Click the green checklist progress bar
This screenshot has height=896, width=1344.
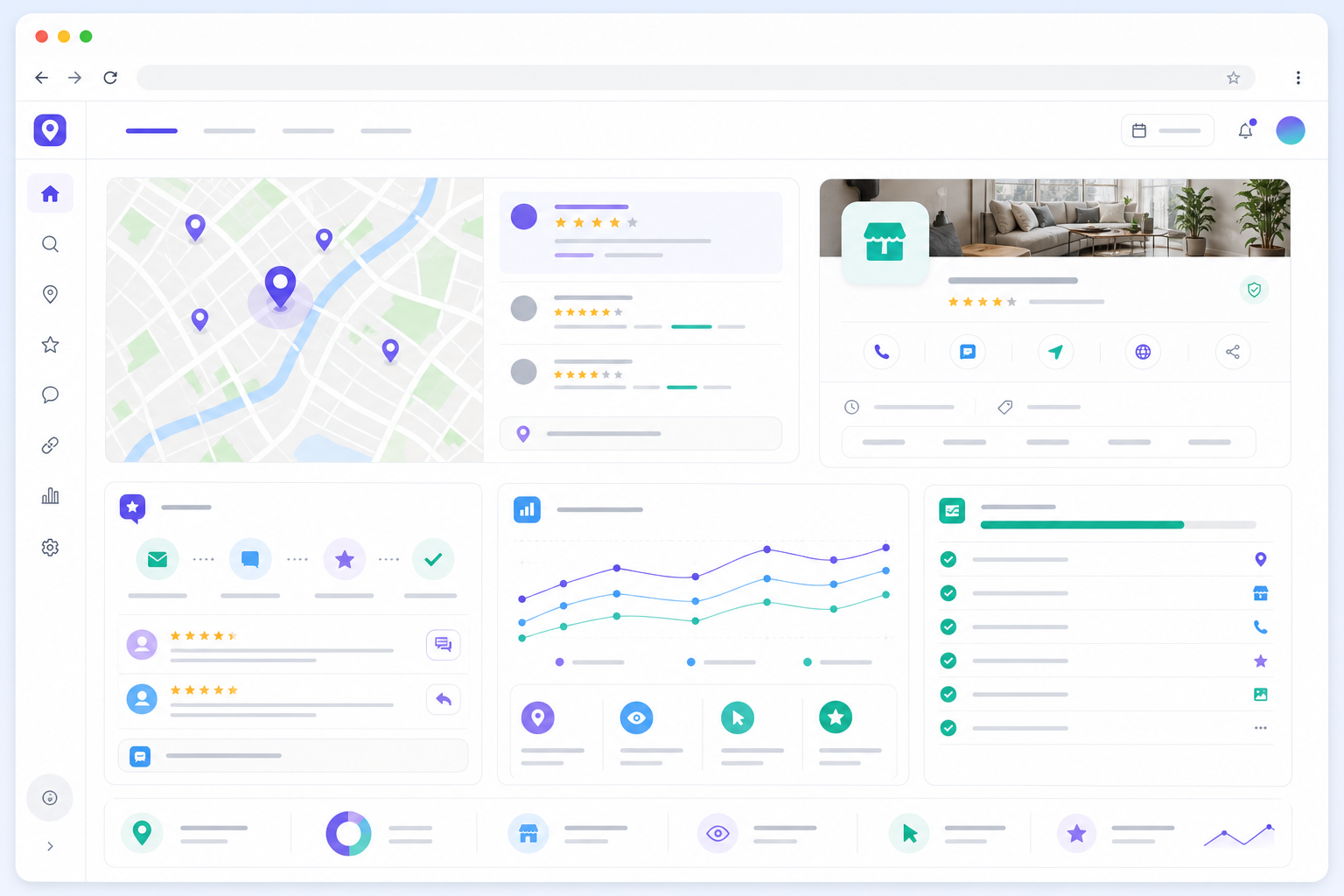pyautogui.click(x=1118, y=525)
